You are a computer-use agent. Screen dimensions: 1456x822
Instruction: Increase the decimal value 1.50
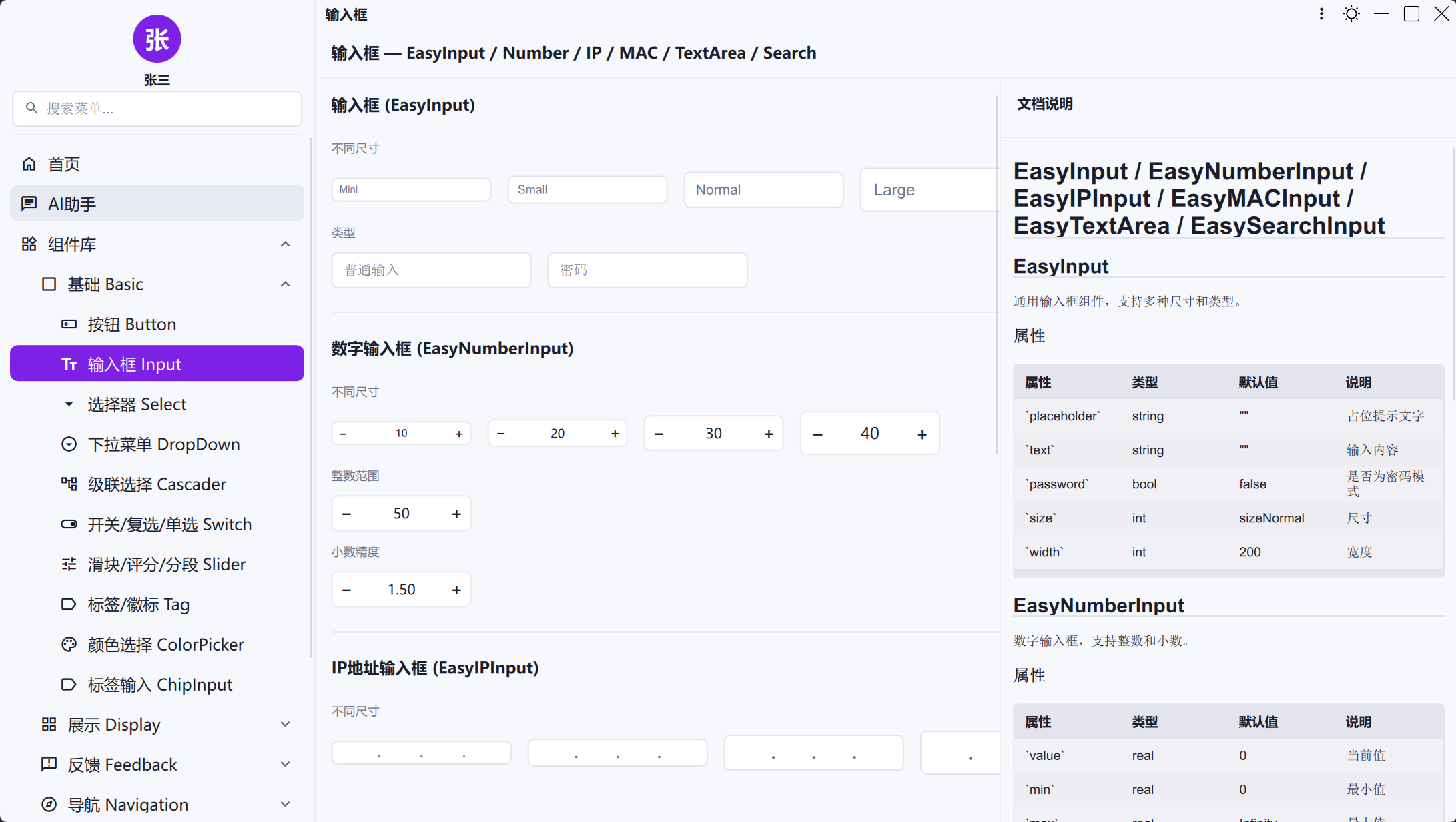click(456, 590)
